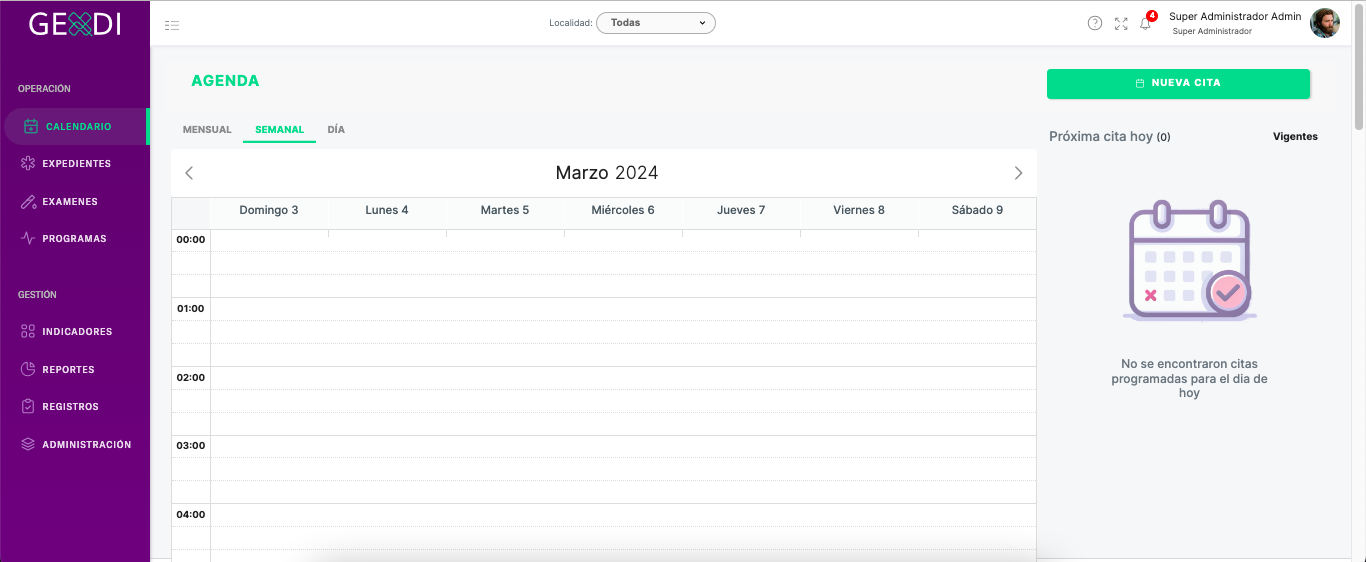1366x562 pixels.
Task: Click the Reportes pie chart icon
Action: 28,369
